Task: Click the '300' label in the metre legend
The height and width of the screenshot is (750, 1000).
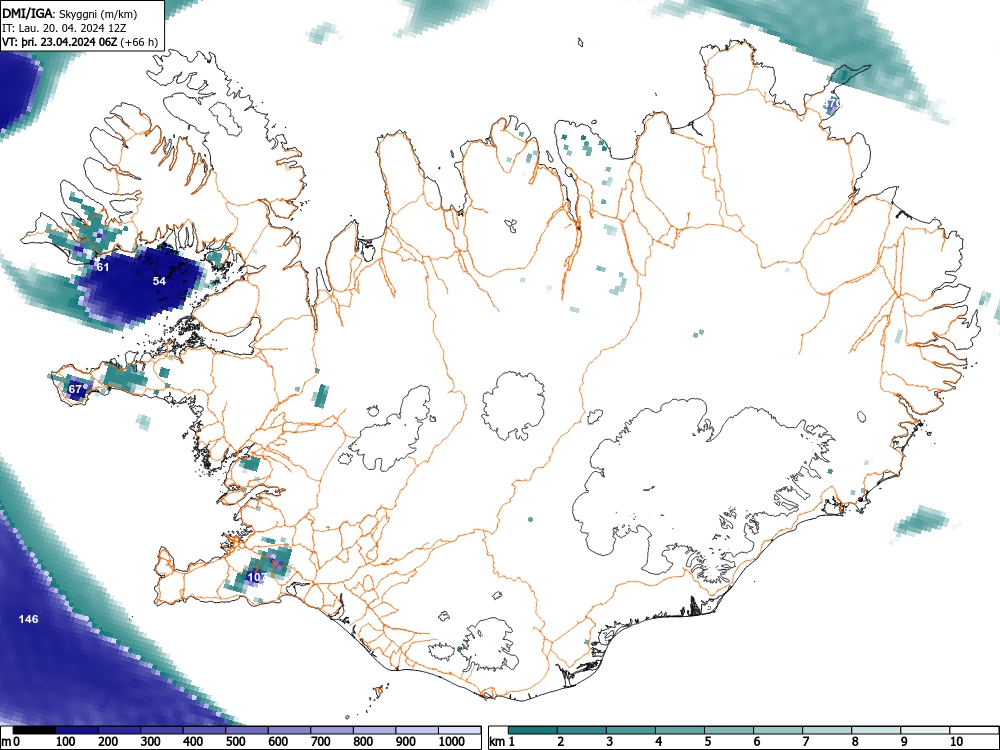Action: 151,742
